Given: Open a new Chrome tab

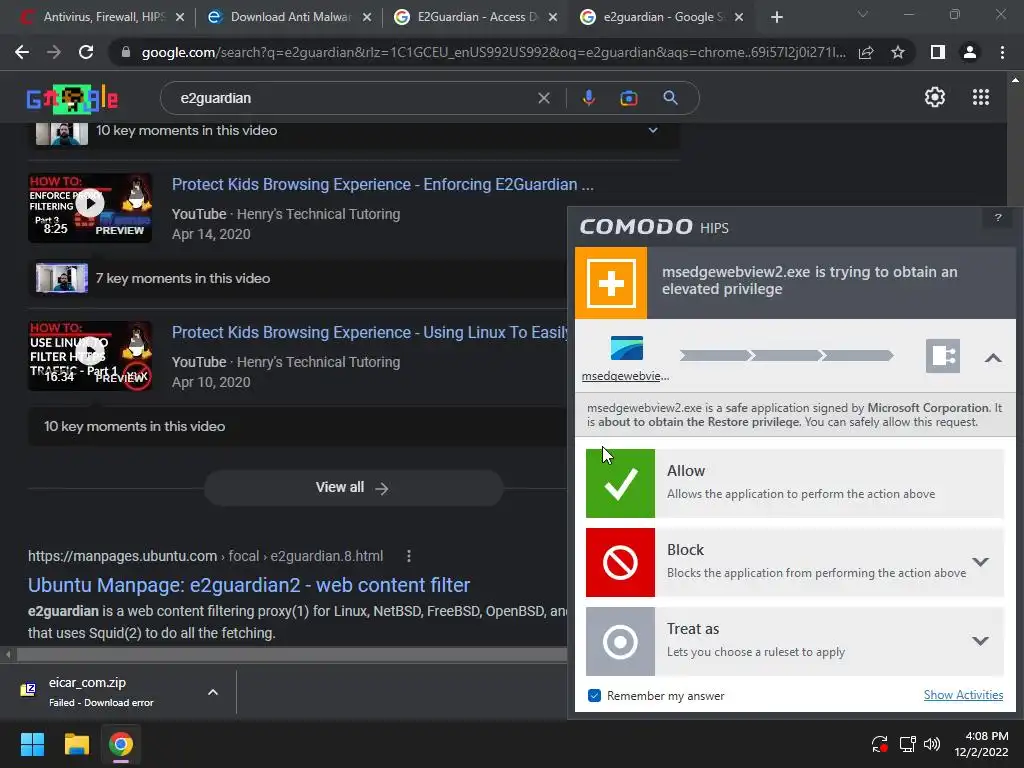Looking at the screenshot, I should point(776,17).
